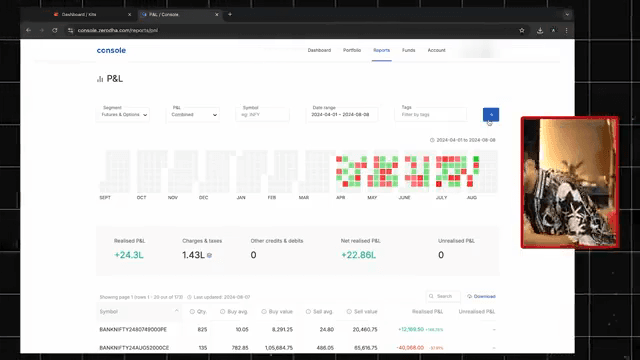Open the Reports nav item

tap(382, 50)
